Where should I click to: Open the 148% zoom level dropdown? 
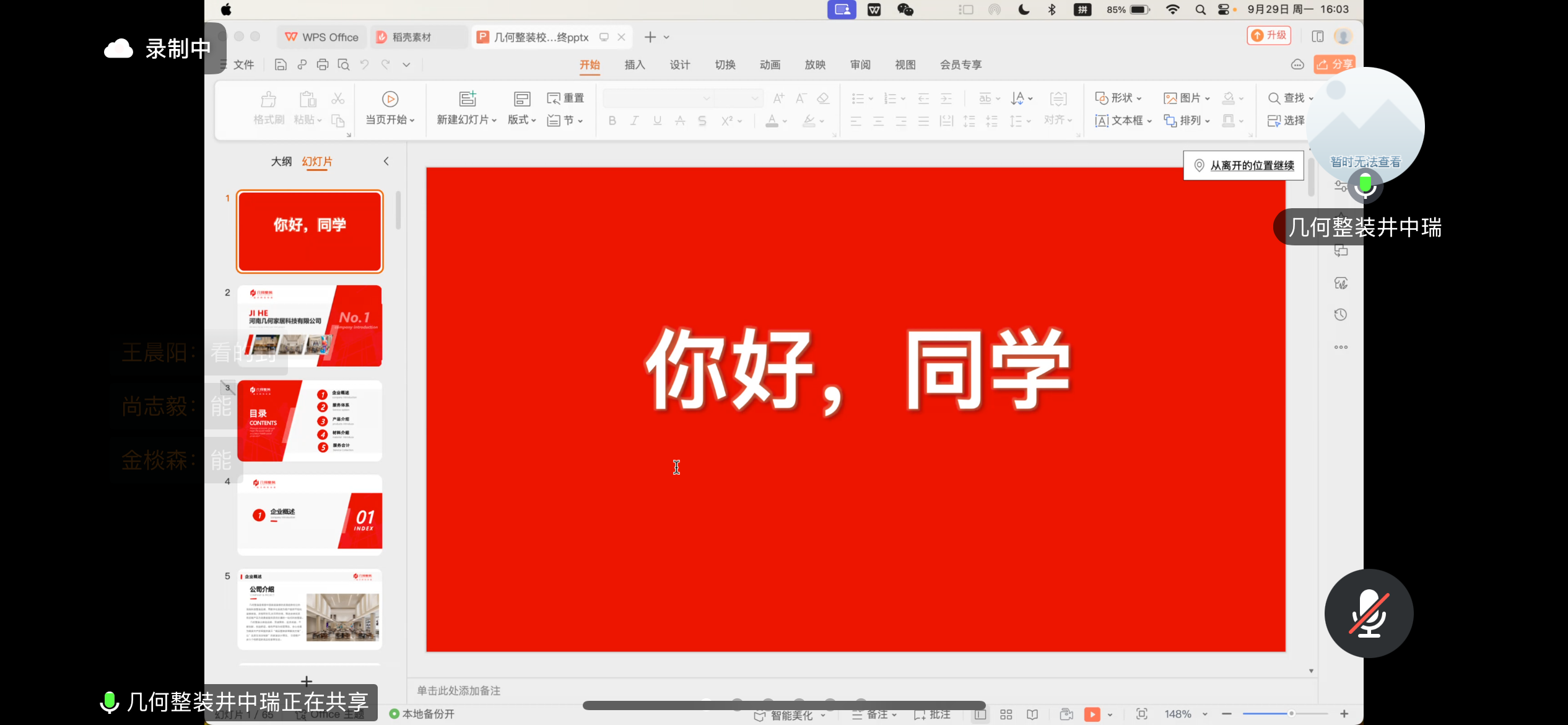click(x=1185, y=714)
